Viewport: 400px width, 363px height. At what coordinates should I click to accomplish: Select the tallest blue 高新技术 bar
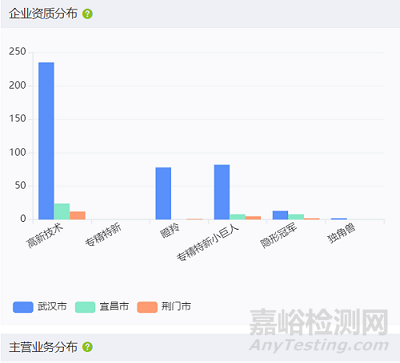click(x=46, y=141)
